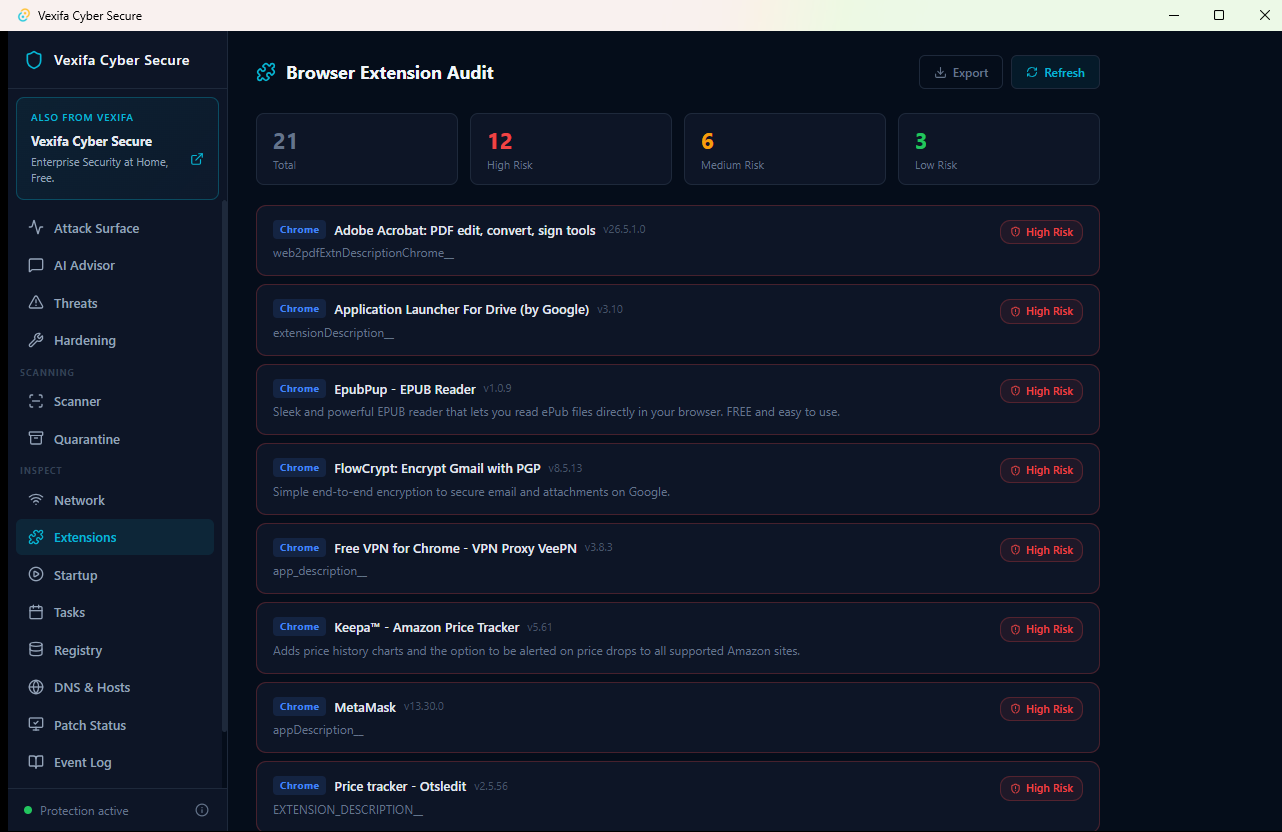Image resolution: width=1282 pixels, height=832 pixels.
Task: Click the DNS & Hosts globe icon
Action: [36, 687]
